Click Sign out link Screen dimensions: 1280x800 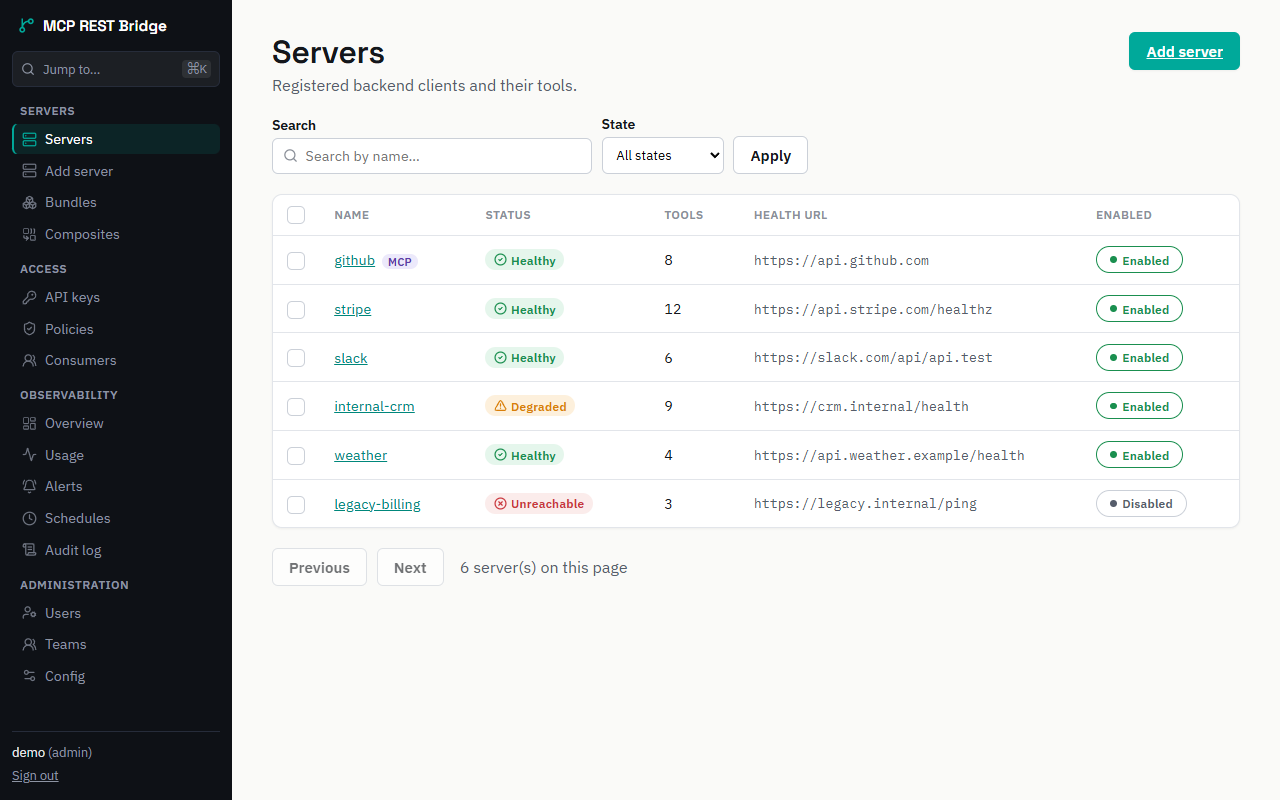pyautogui.click(x=35, y=775)
